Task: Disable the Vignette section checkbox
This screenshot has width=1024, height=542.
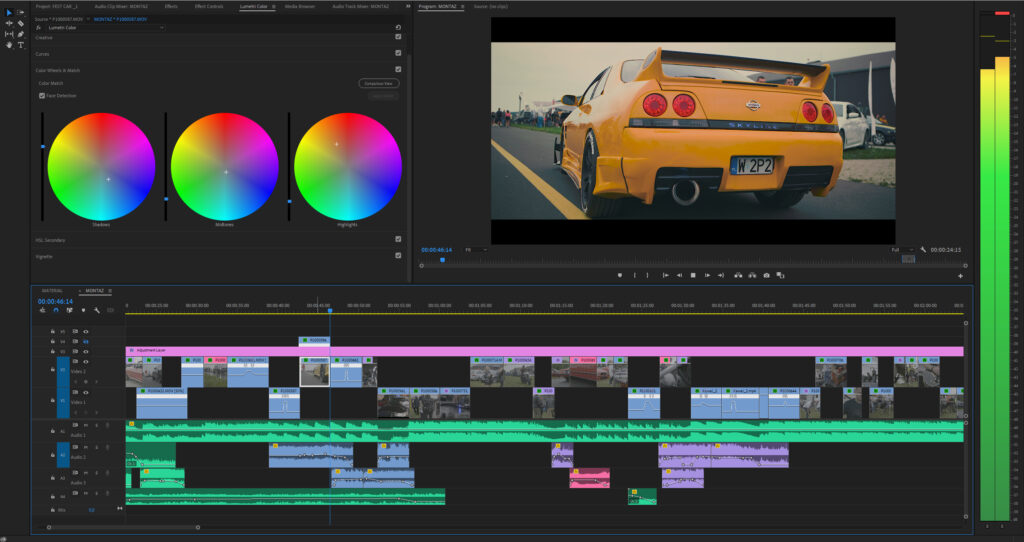Action: pyautogui.click(x=398, y=255)
